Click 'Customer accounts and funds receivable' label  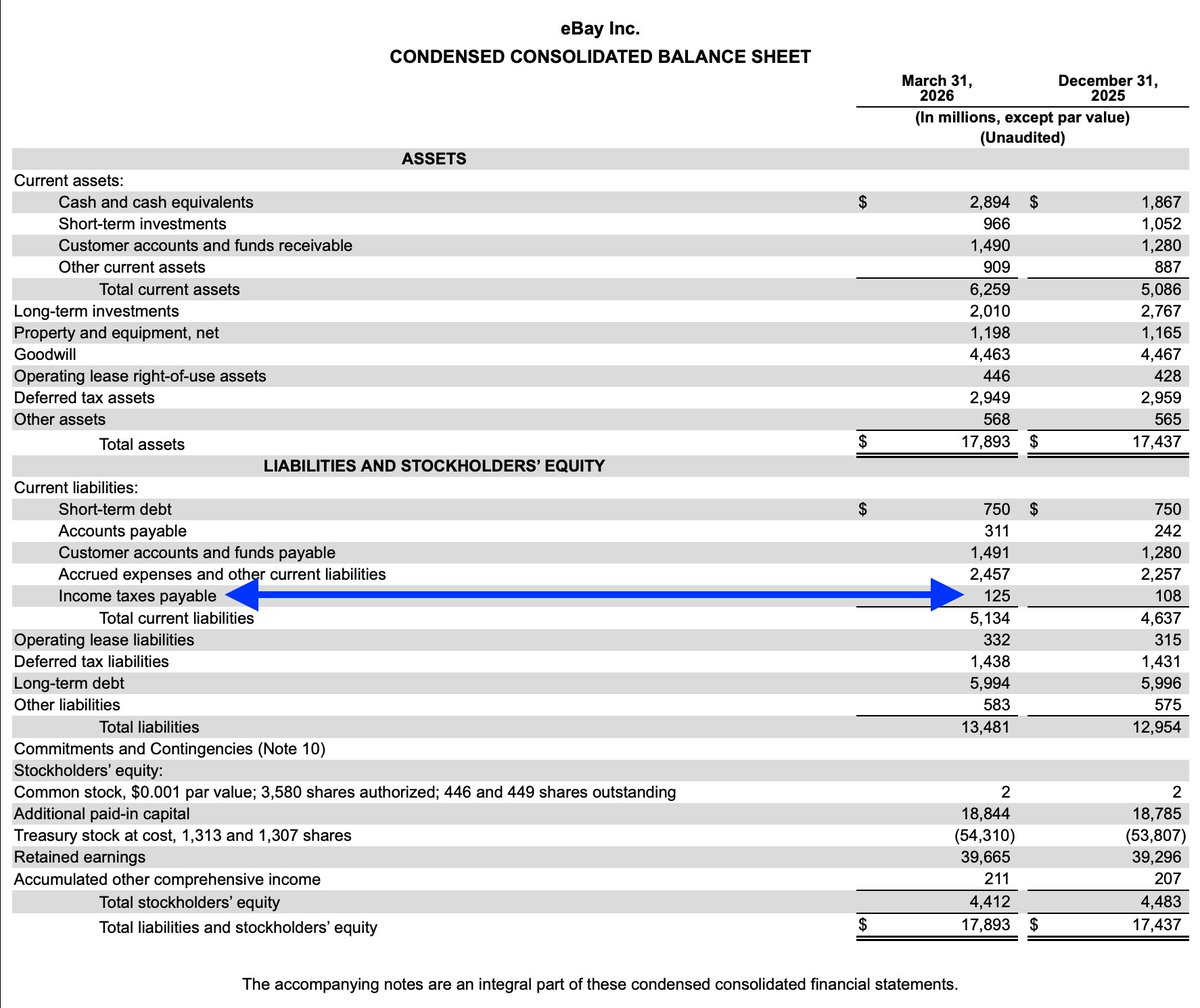click(x=205, y=245)
